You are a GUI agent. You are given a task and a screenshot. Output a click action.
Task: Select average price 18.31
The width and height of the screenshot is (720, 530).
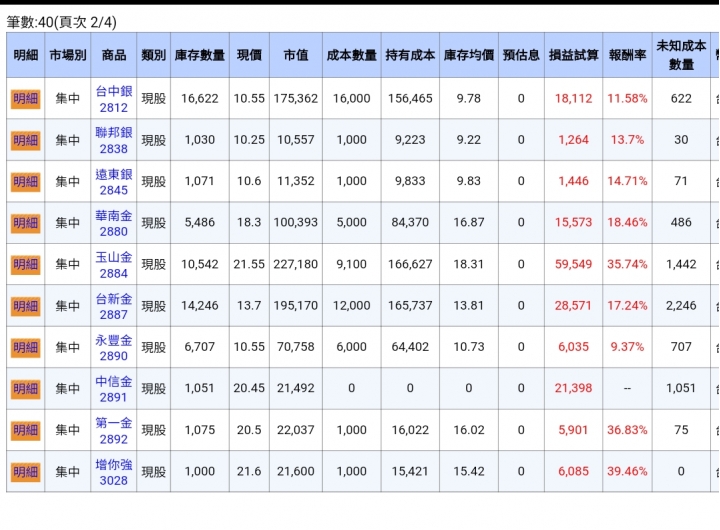pyautogui.click(x=469, y=265)
